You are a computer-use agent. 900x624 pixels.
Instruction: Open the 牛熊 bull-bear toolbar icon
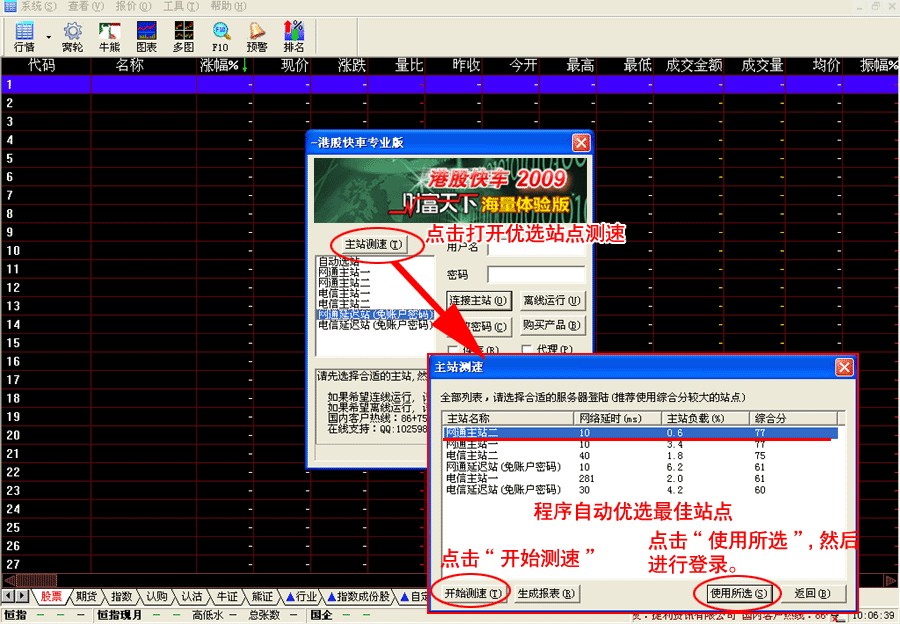coord(109,36)
